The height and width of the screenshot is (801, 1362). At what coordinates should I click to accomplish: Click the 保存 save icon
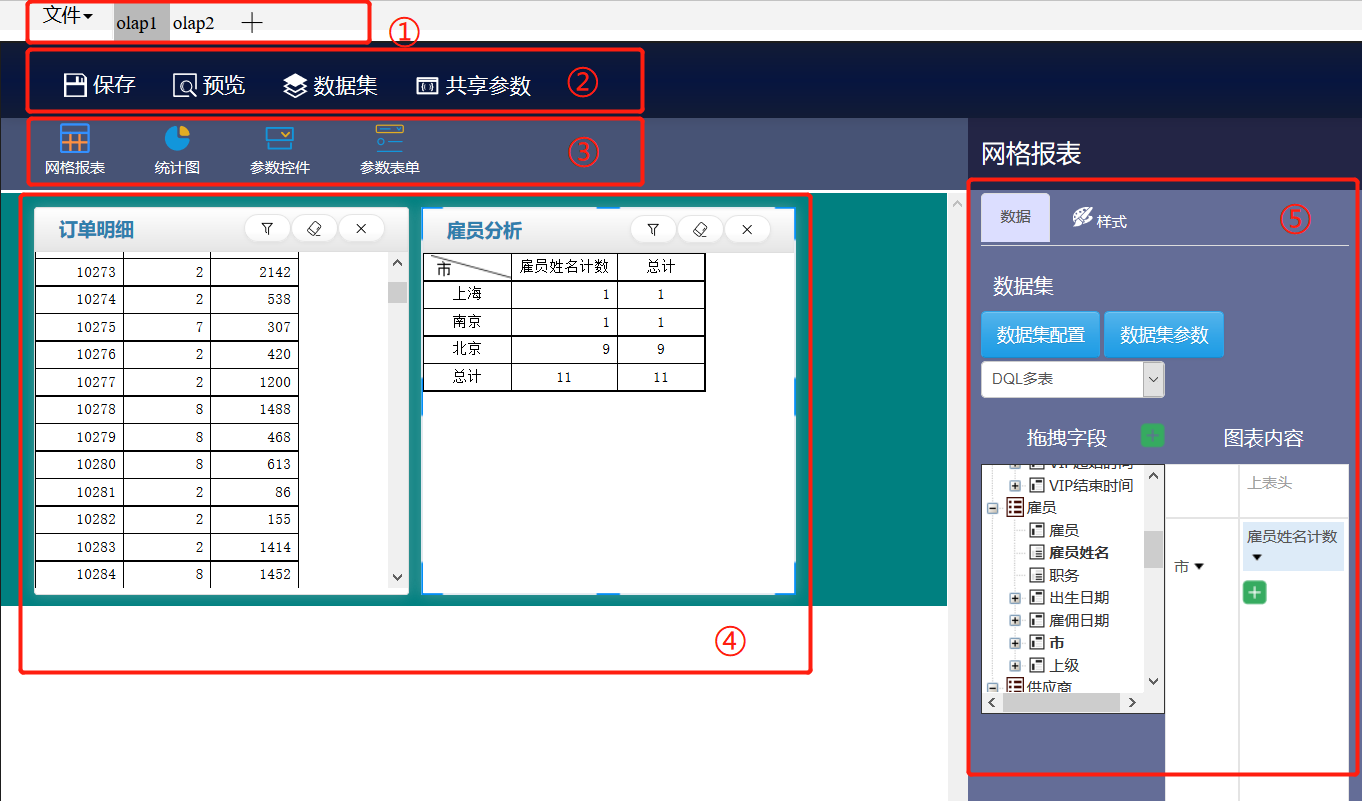tap(75, 85)
